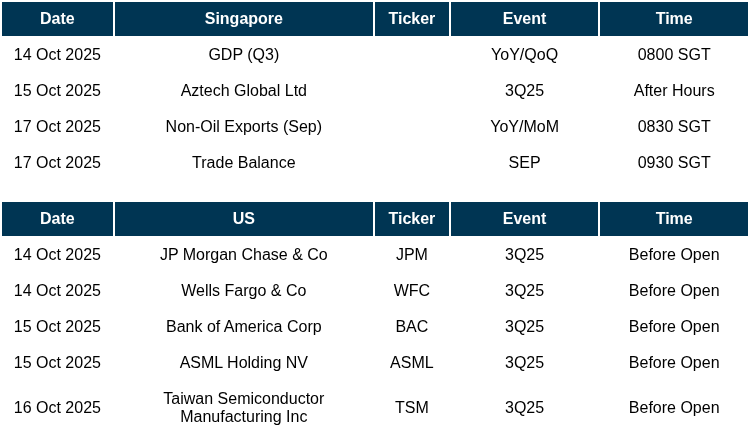Viewport: 750px width, 436px height.
Task: Click the GDP (Q3) entry
Action: (243, 54)
